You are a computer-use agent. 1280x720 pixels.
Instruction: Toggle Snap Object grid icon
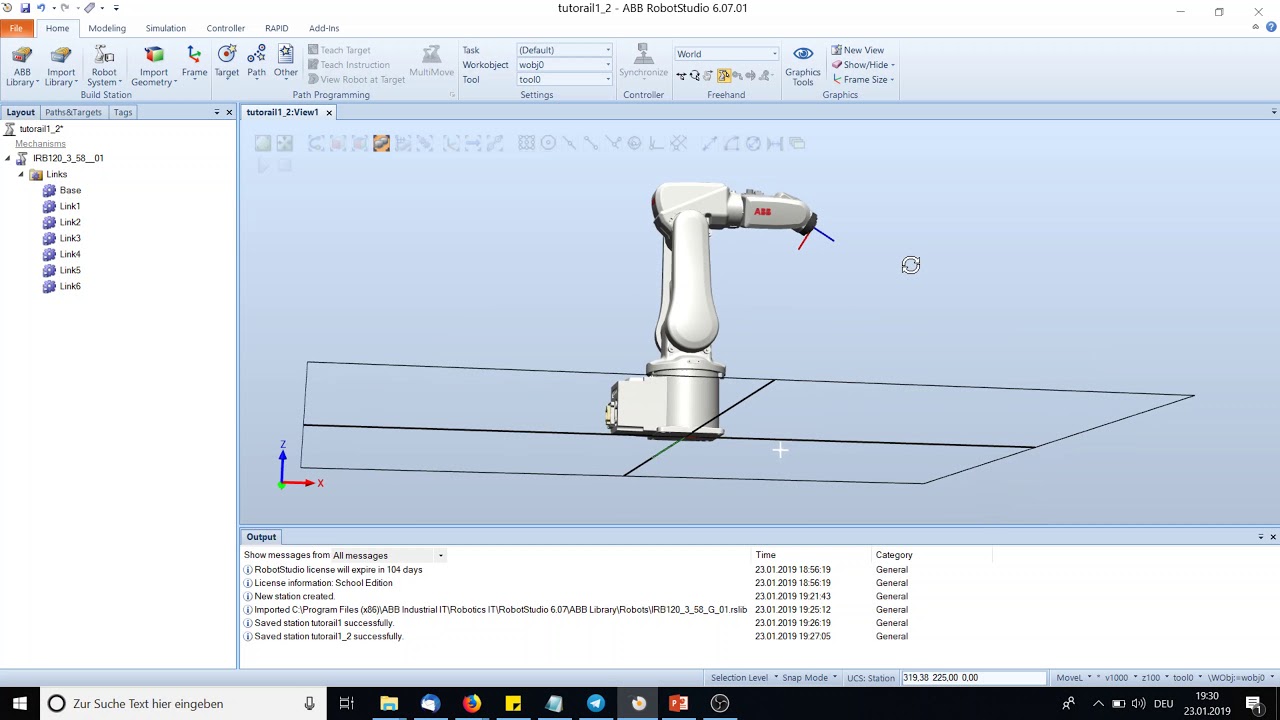coord(526,143)
